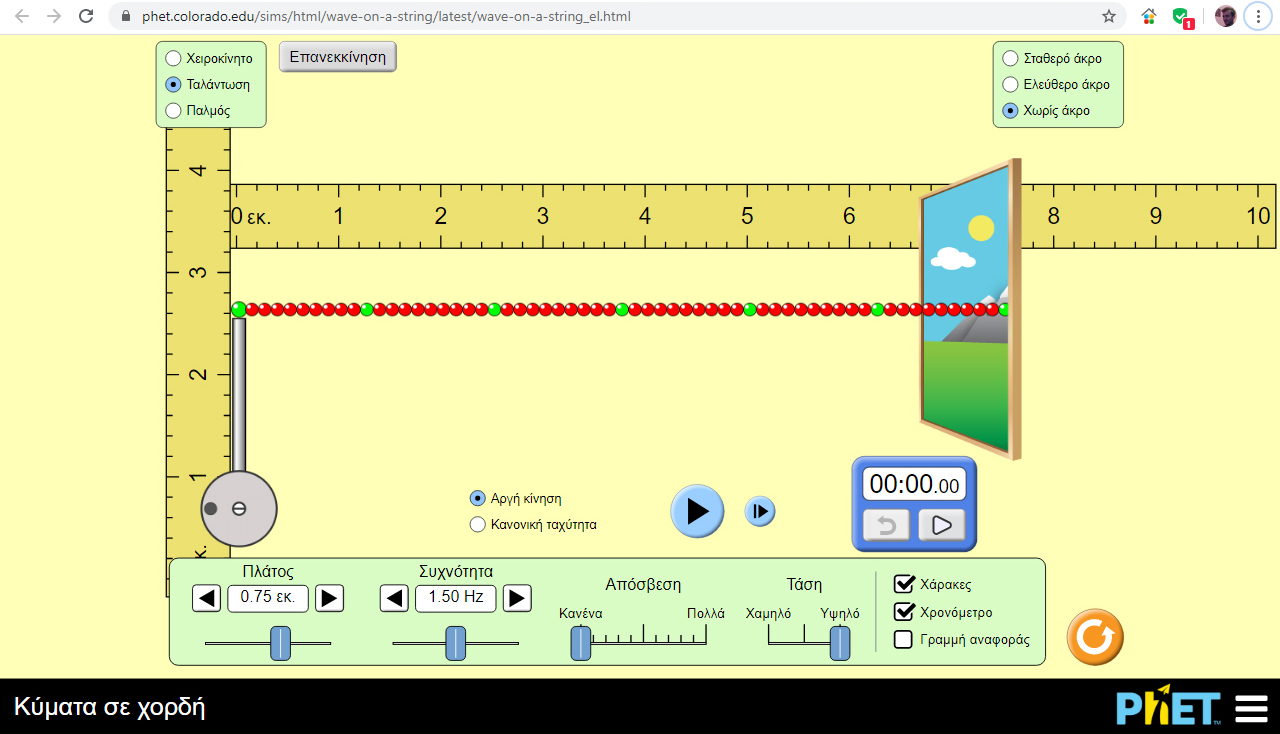This screenshot has height=734, width=1280.
Task: Choose Σταθερό άκρο end type
Action: [1010, 58]
